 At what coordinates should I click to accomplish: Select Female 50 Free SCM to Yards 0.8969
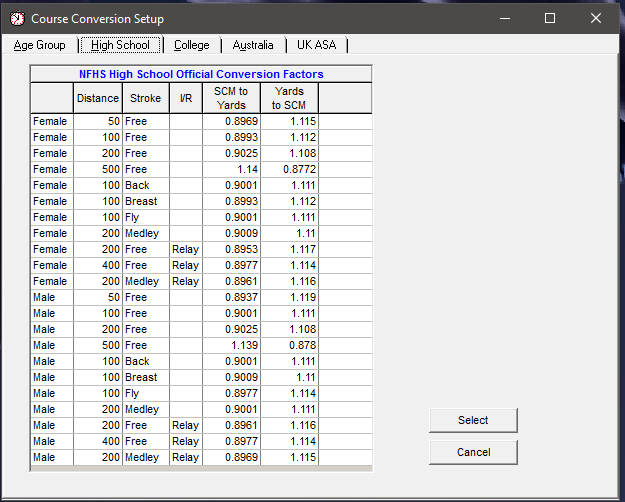231,121
